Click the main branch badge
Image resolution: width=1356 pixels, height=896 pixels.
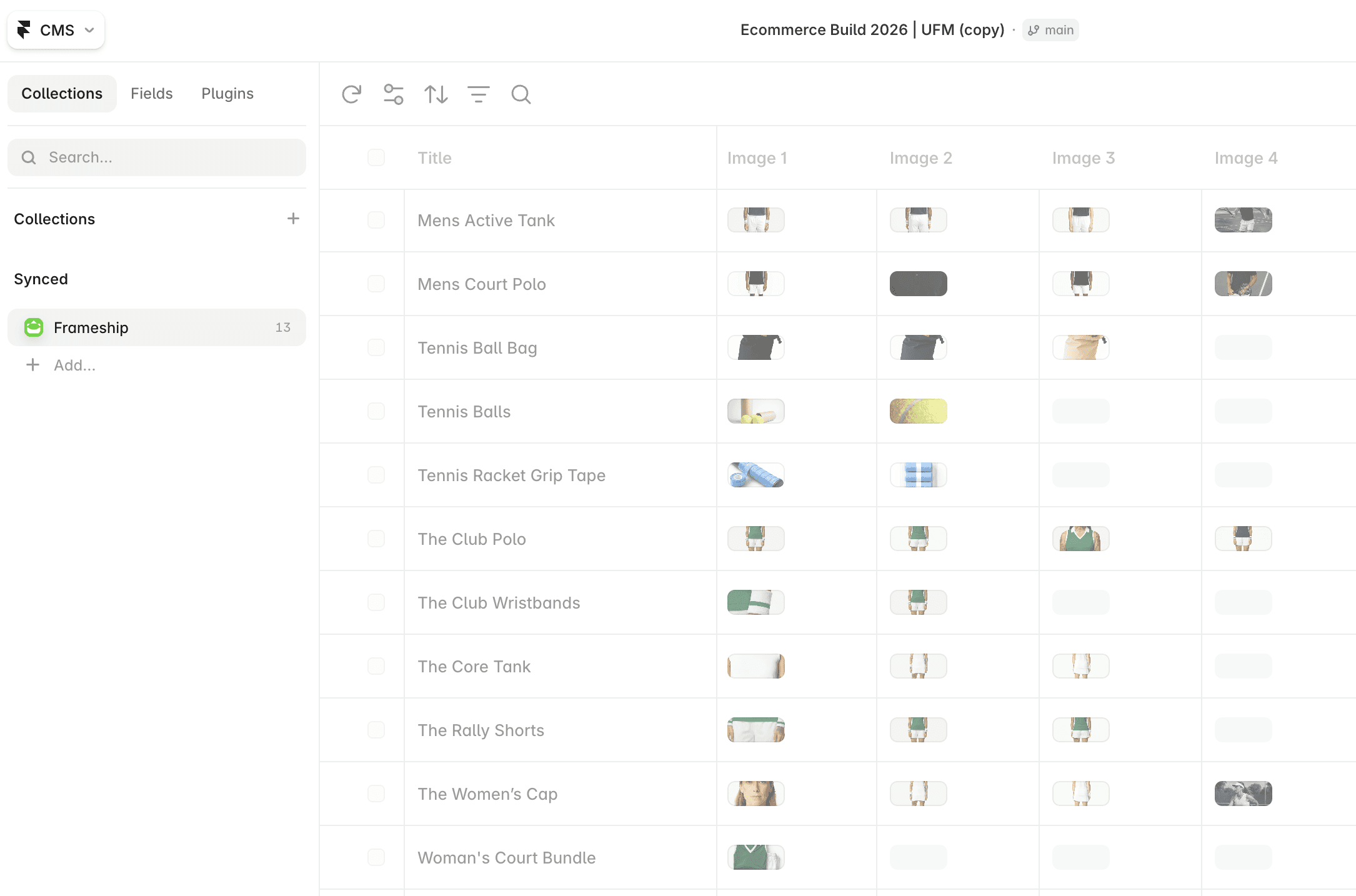pyautogui.click(x=1050, y=30)
